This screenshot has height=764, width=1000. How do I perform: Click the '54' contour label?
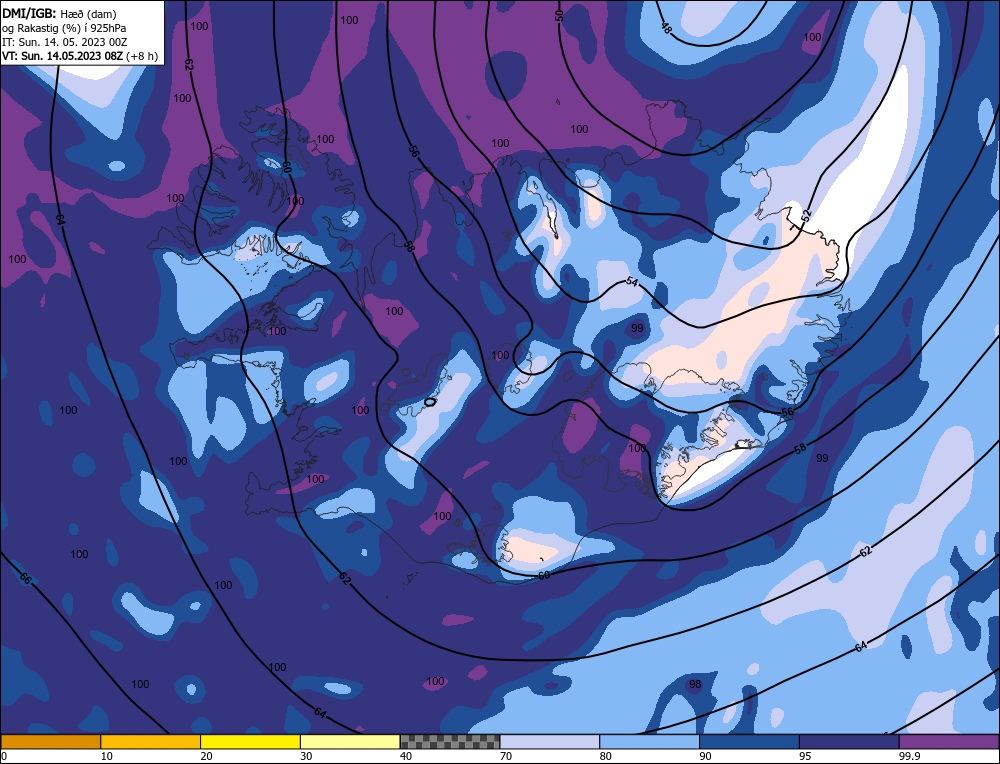631,281
